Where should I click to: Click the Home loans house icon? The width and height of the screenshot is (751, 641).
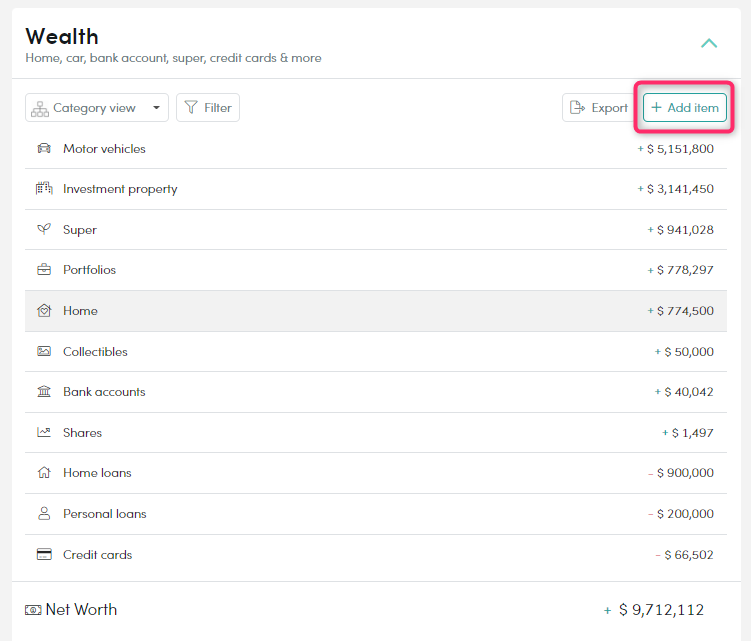[44, 472]
